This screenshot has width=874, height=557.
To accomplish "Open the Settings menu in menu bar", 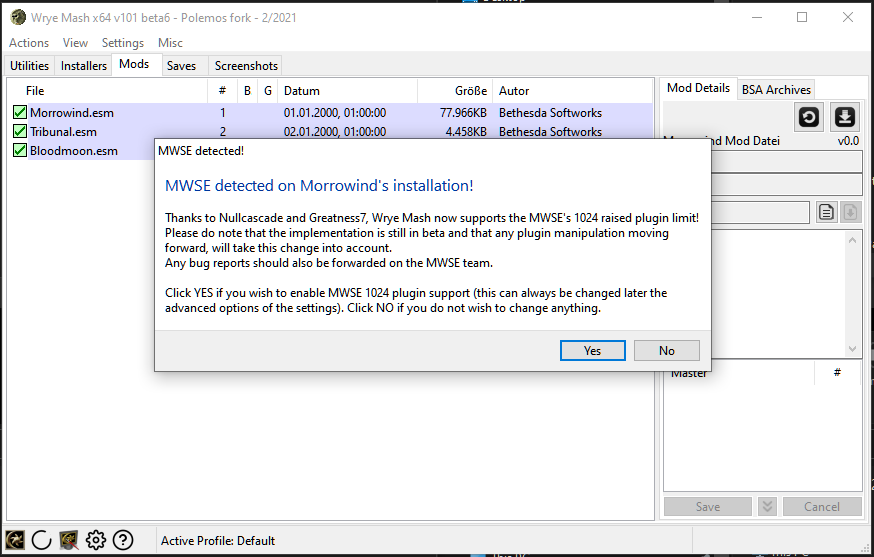I will coord(123,43).
